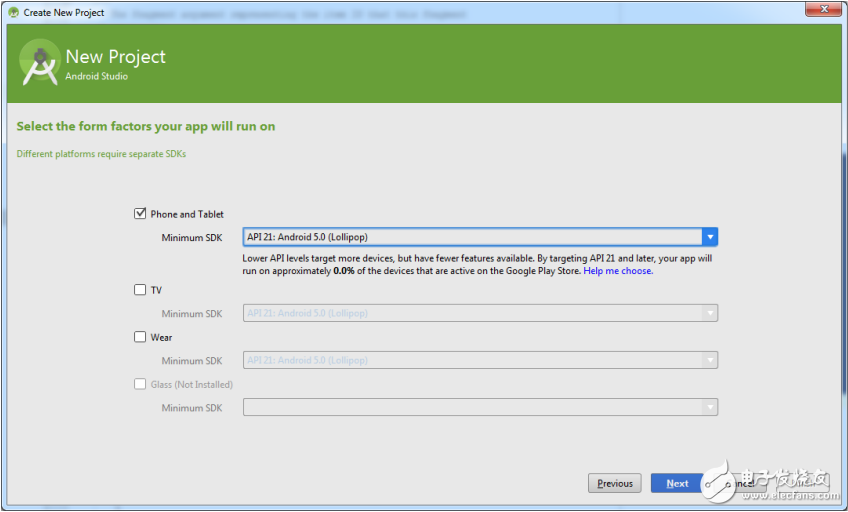The height and width of the screenshot is (512, 848).
Task: Click the 'Different platforms require separate SDKs' text
Action: 101,154
